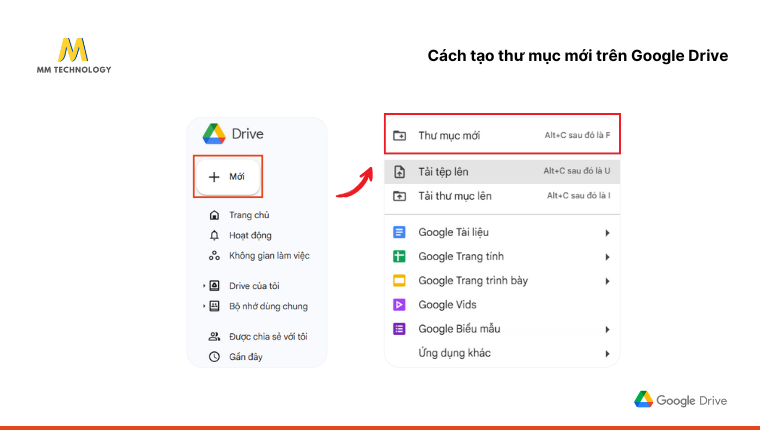Click the Google Drive logo at bottom right
Viewport: 760px width, 430px height.
(x=681, y=400)
